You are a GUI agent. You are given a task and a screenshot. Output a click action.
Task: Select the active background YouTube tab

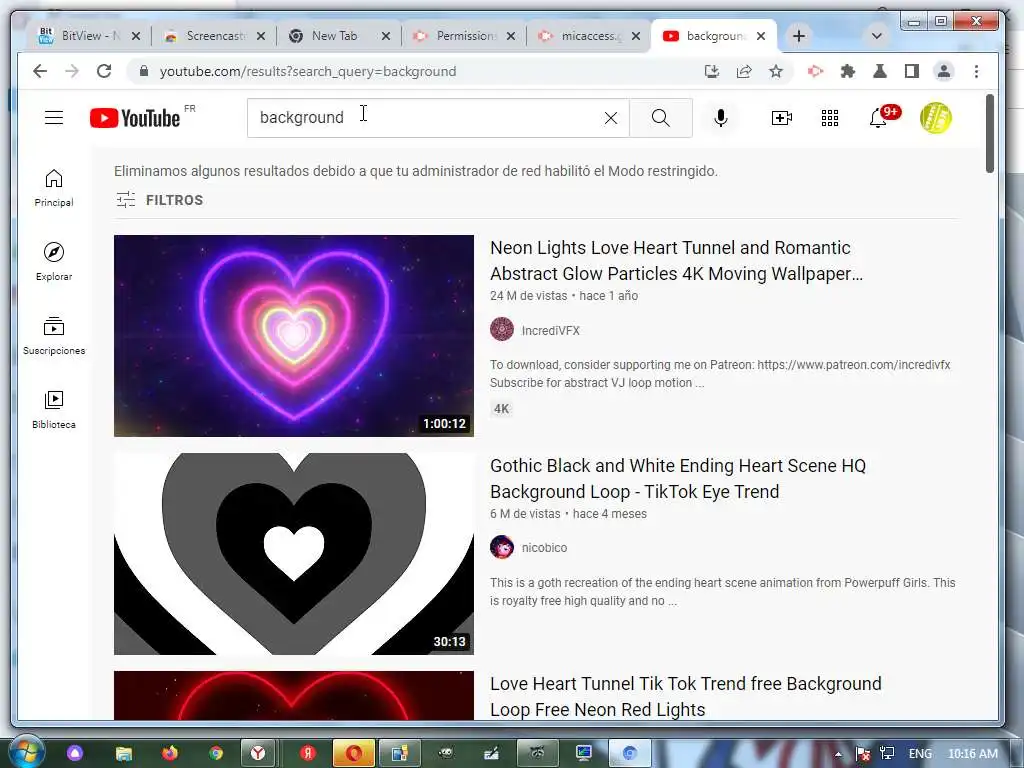[x=714, y=36]
